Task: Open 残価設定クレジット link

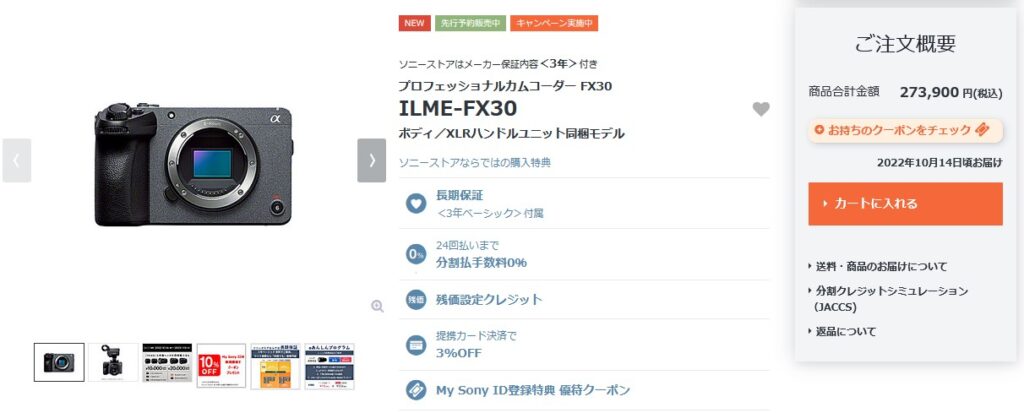Action: (x=489, y=299)
